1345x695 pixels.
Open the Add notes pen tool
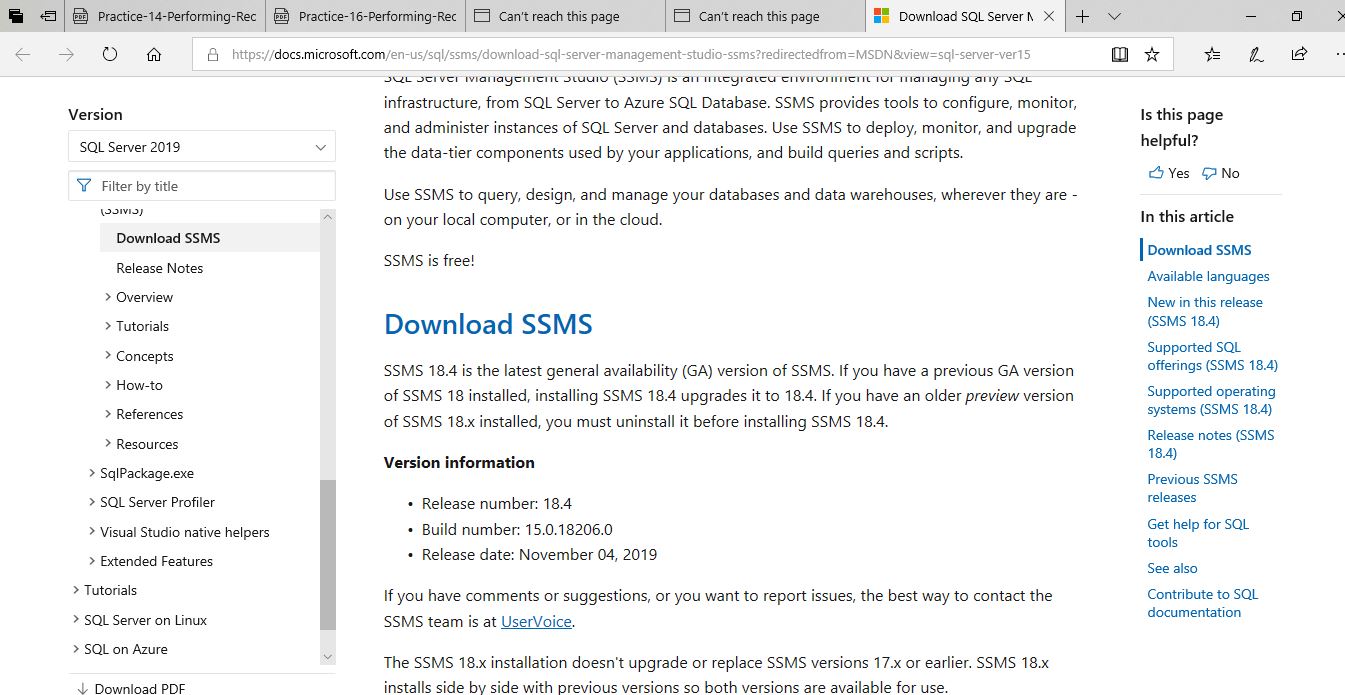pyautogui.click(x=1255, y=55)
